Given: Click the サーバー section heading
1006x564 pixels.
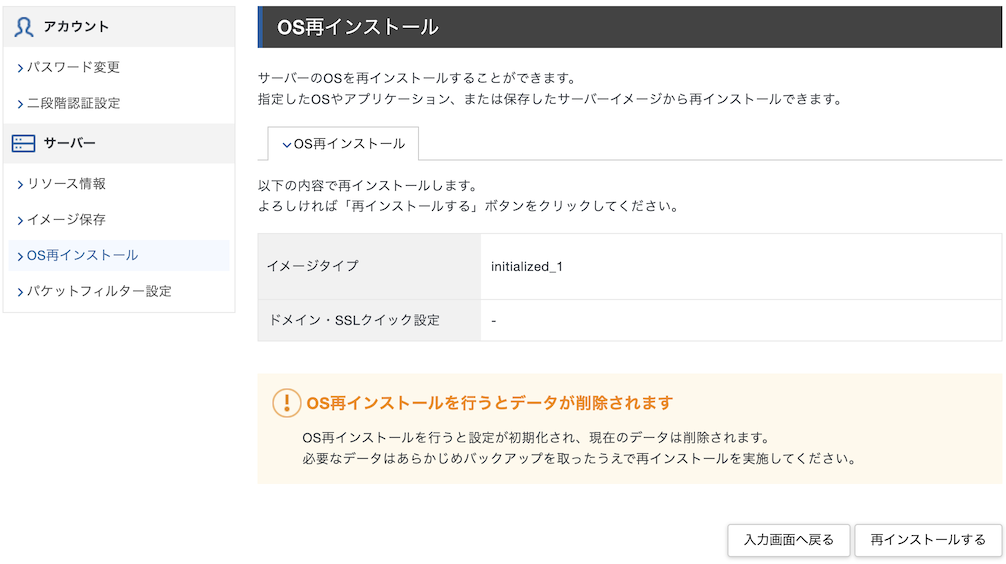Looking at the screenshot, I should [70, 144].
